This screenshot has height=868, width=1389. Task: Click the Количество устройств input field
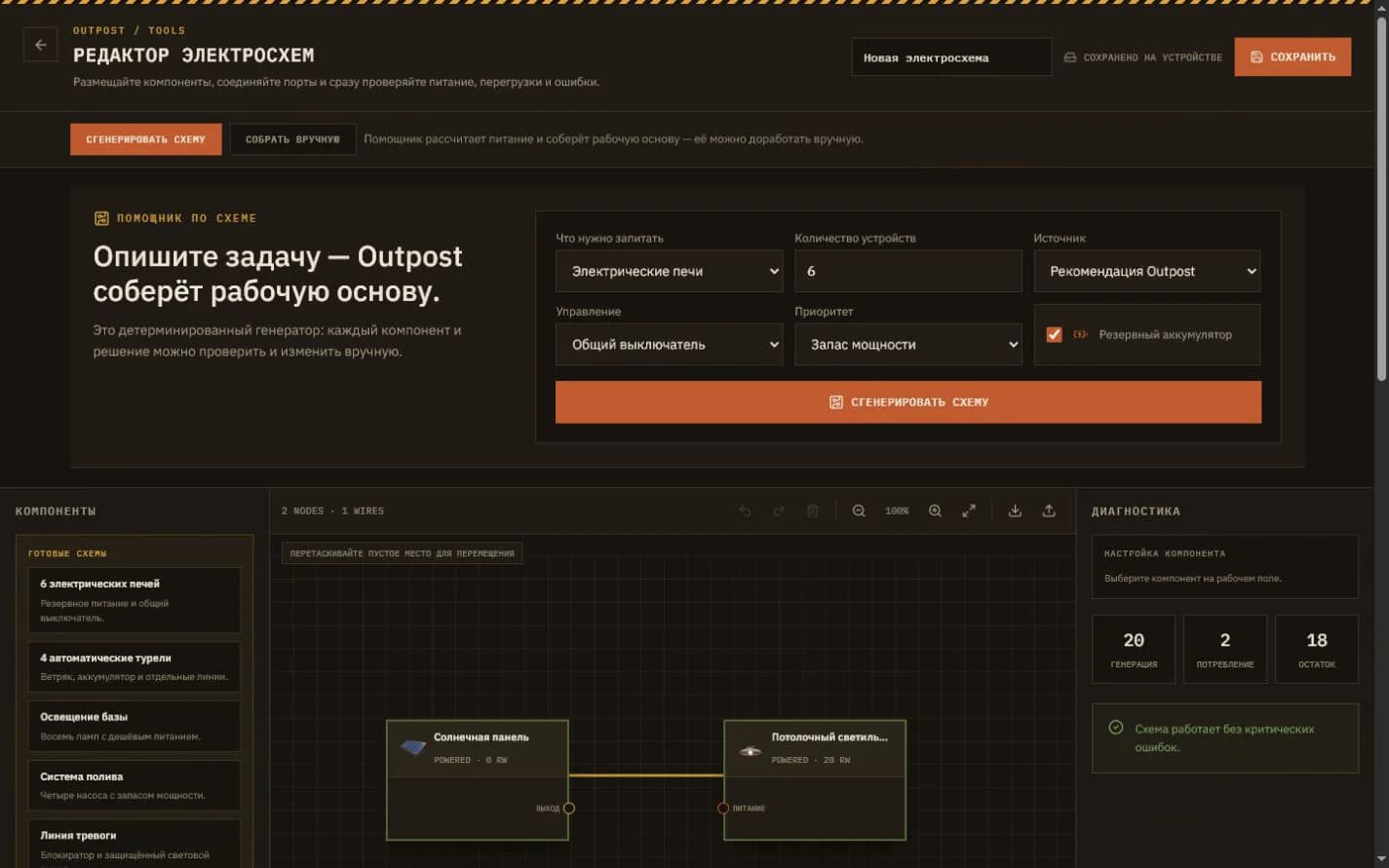click(x=908, y=271)
